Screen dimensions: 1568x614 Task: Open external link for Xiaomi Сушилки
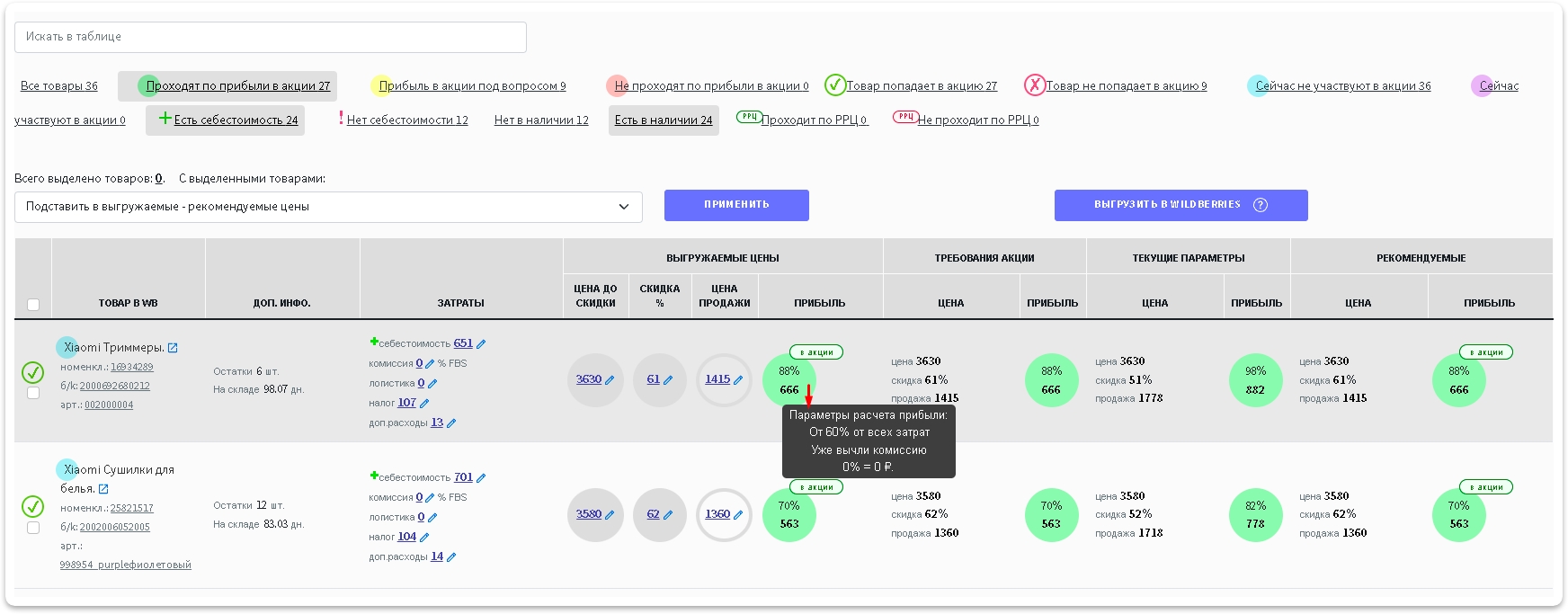click(x=103, y=489)
